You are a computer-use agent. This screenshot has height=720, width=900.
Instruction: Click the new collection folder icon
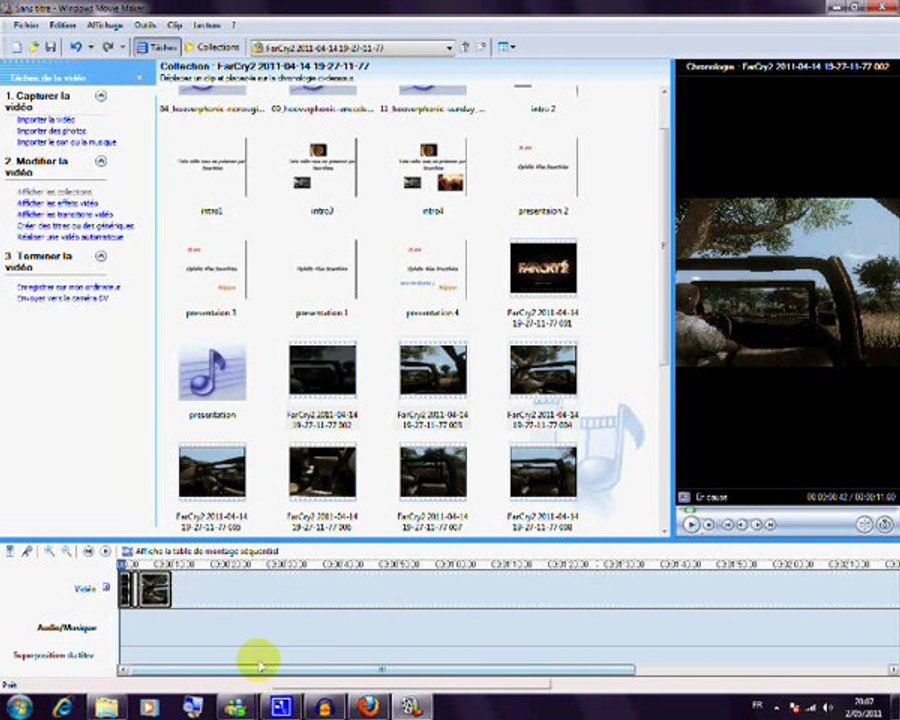481,47
